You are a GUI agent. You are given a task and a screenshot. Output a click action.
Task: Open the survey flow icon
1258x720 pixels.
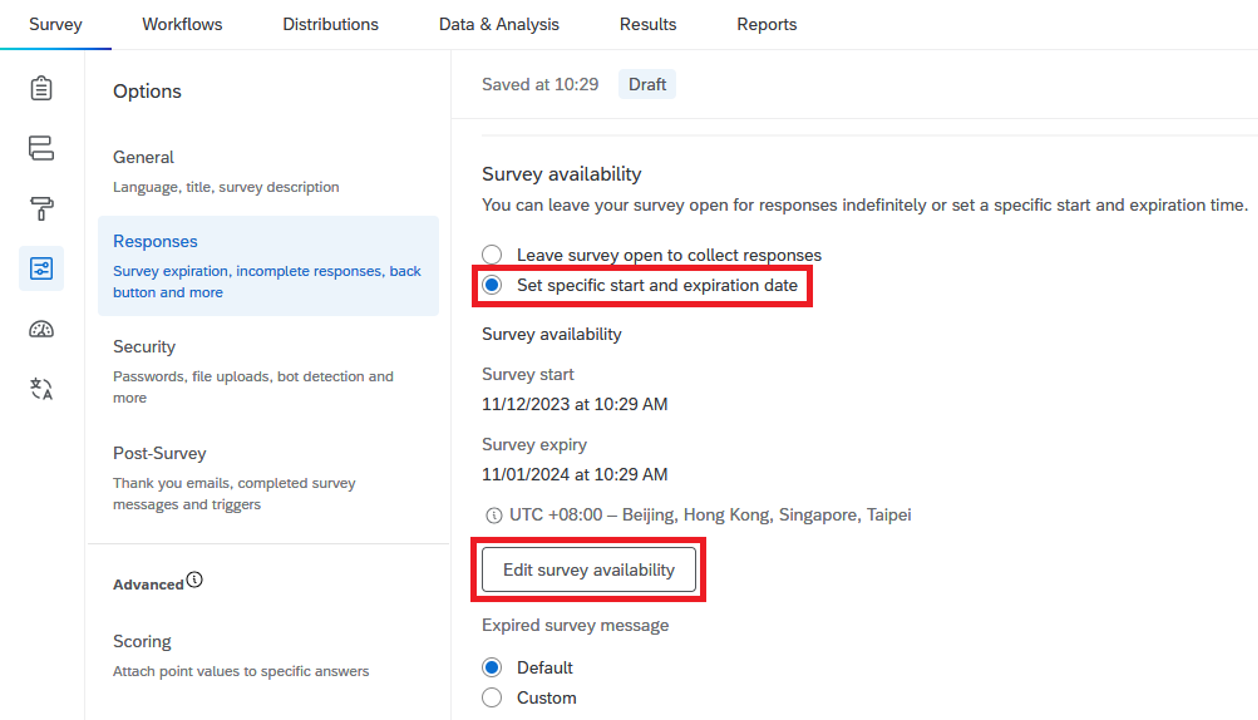(x=41, y=149)
